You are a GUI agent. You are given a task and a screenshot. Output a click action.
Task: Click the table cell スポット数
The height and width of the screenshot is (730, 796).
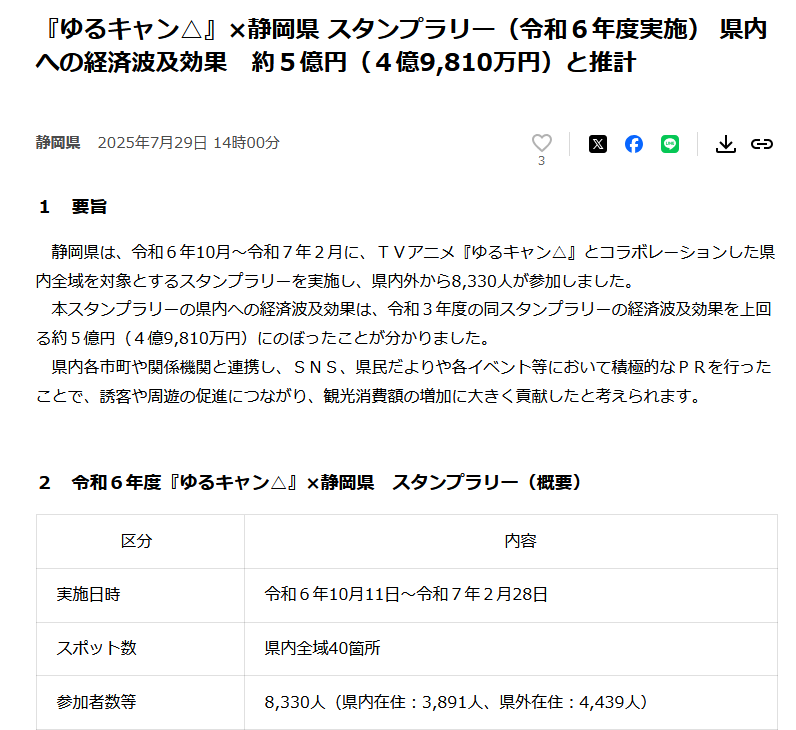[140, 649]
